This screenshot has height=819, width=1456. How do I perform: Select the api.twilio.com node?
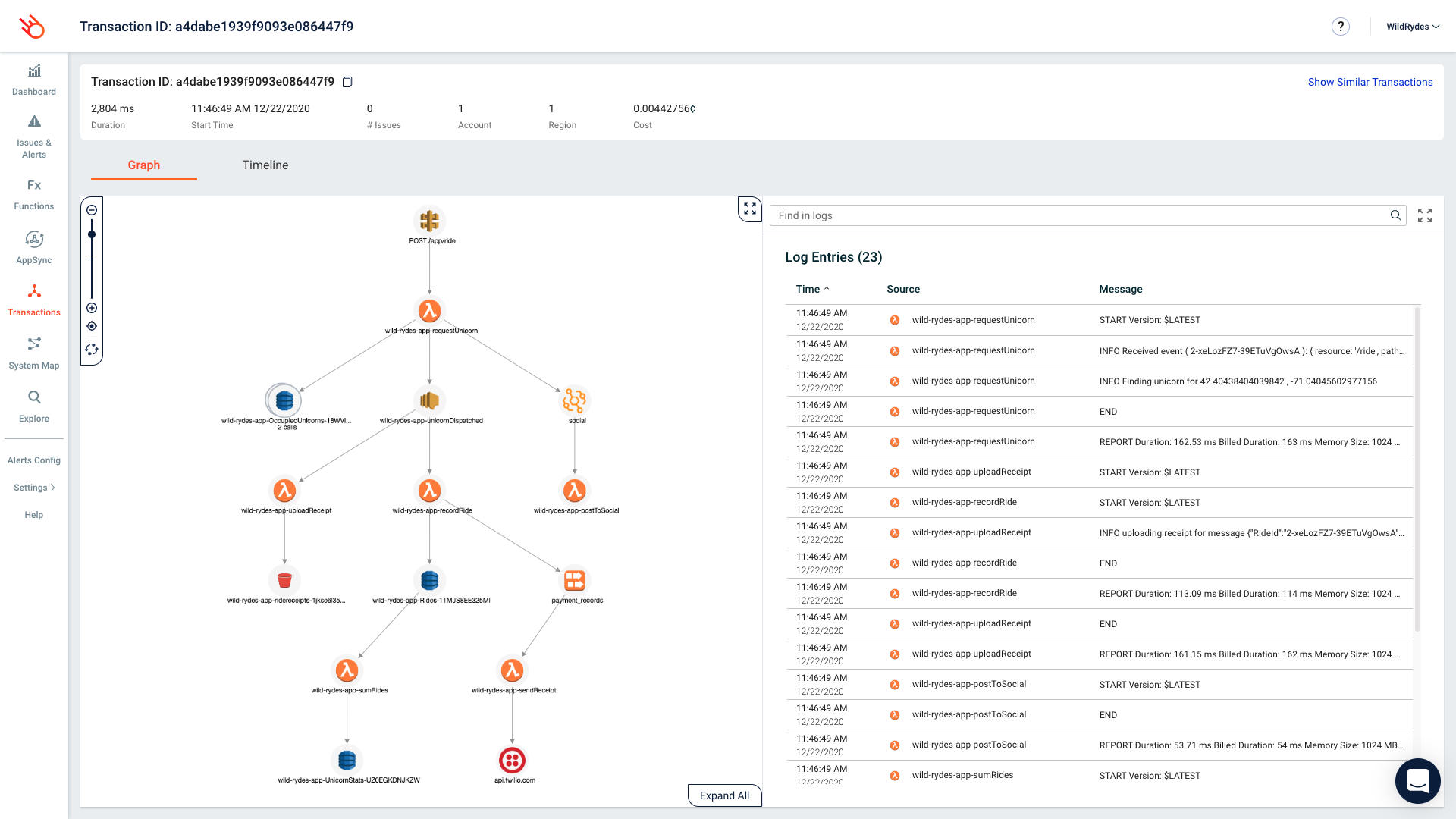point(513,760)
